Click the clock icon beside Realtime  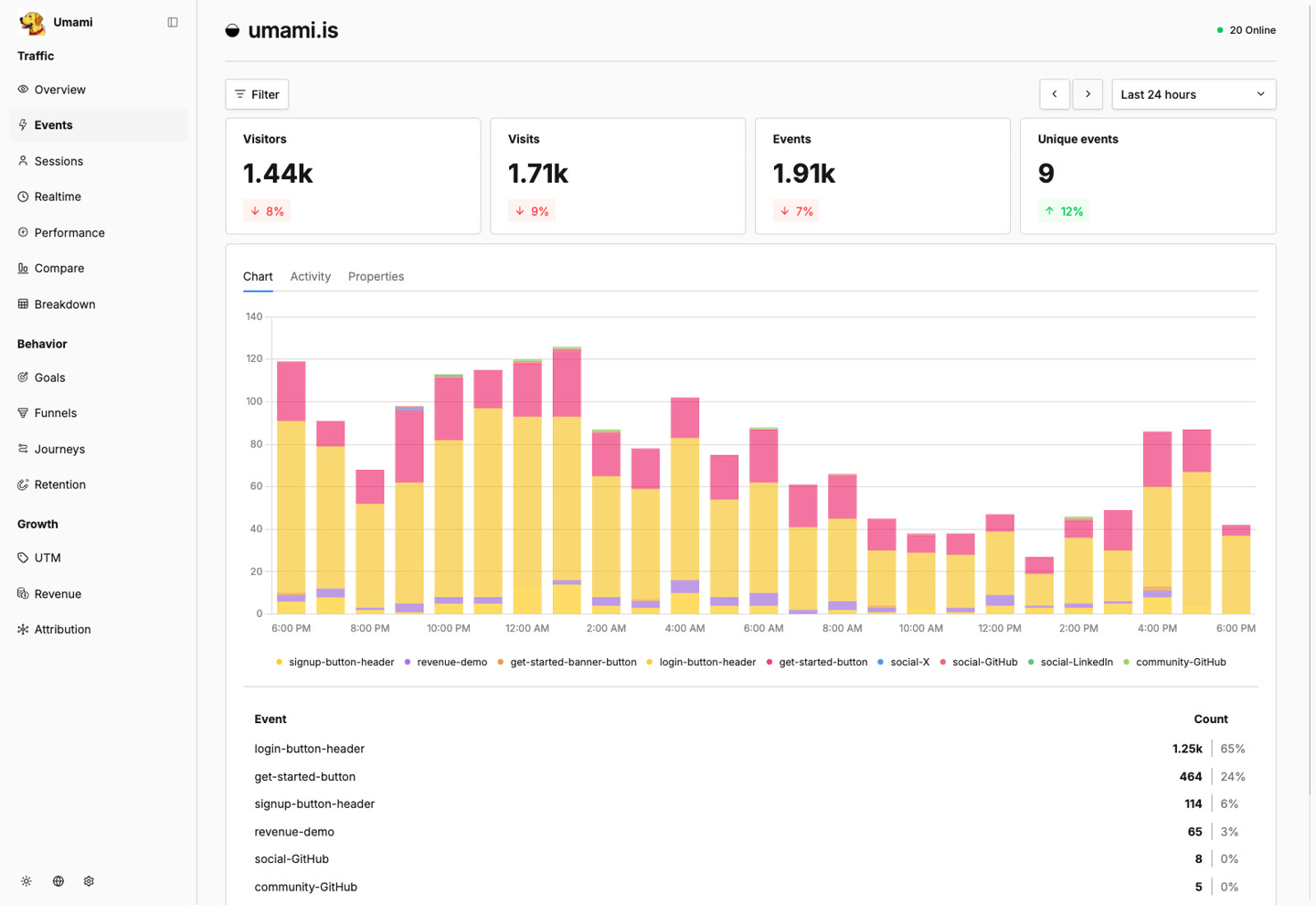[x=23, y=197]
